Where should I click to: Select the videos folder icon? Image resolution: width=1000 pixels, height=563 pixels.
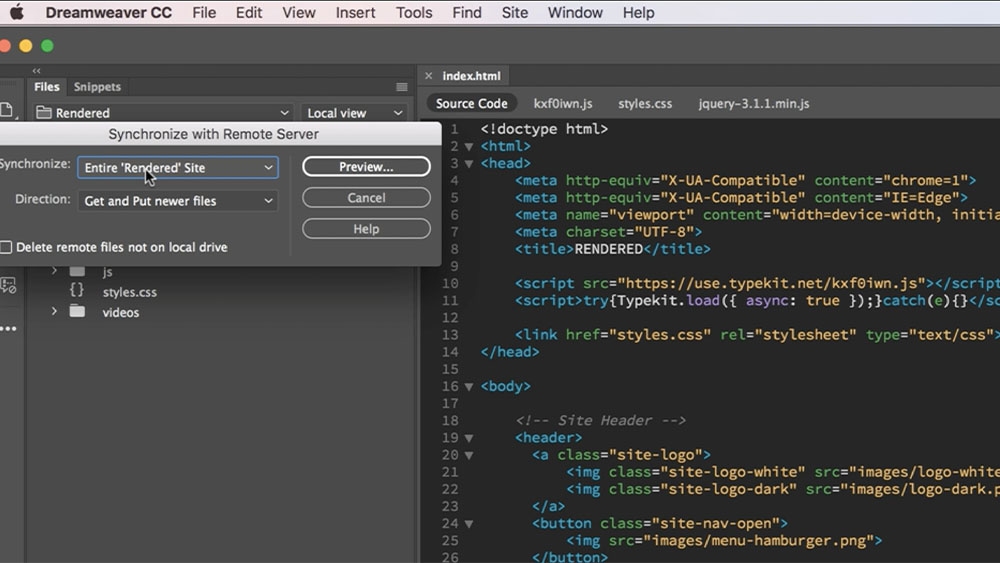[77, 311]
